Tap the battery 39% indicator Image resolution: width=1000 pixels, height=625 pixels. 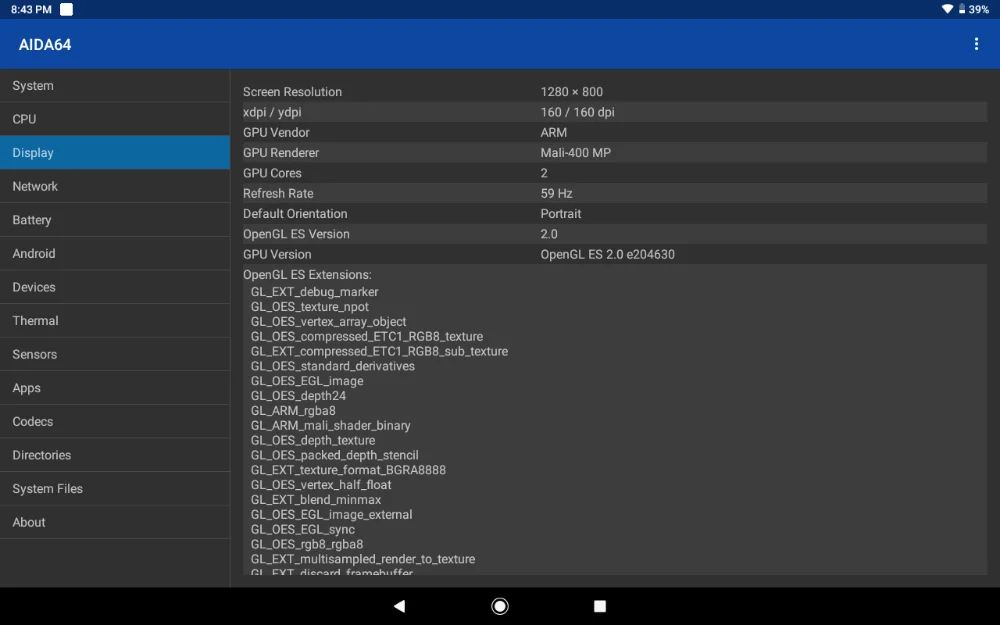click(x=973, y=9)
